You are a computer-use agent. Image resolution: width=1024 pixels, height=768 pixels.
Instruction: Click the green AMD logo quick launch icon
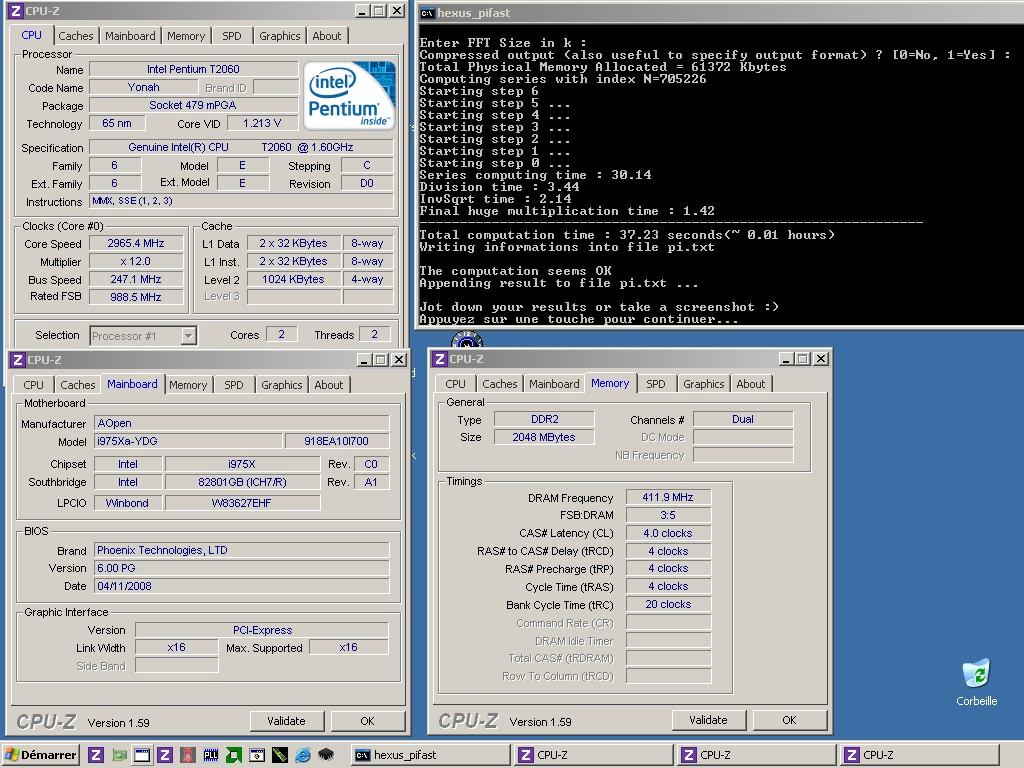tap(233, 755)
